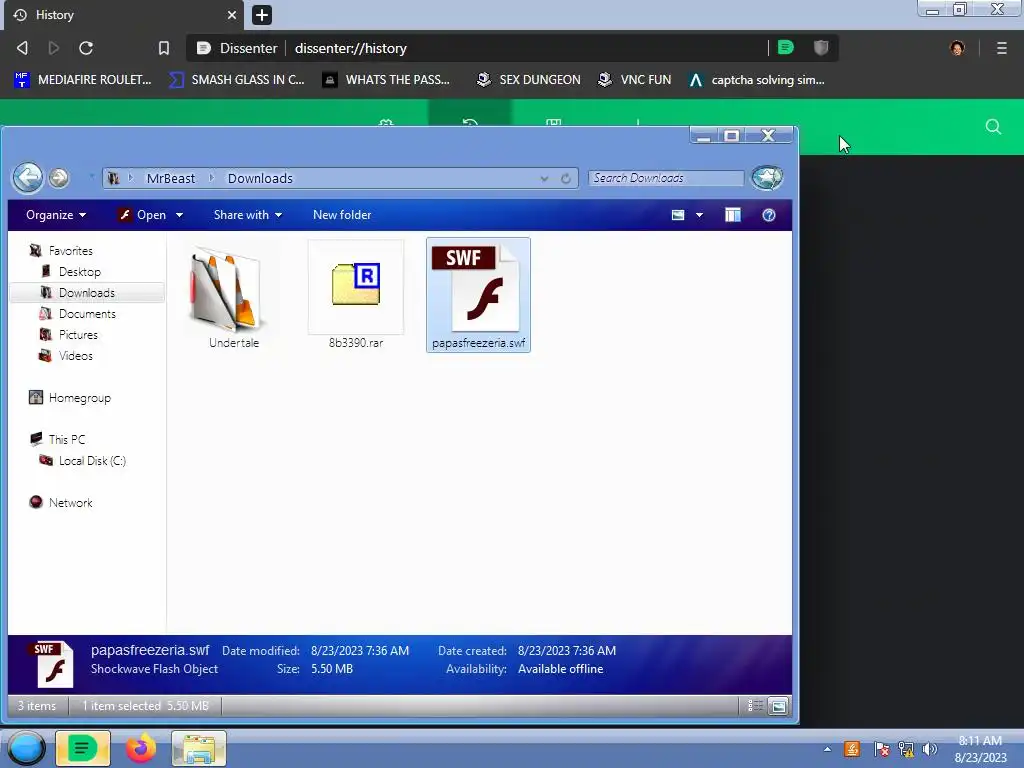Go back in the browser history
The width and height of the screenshot is (1024, 768).
pos(22,48)
